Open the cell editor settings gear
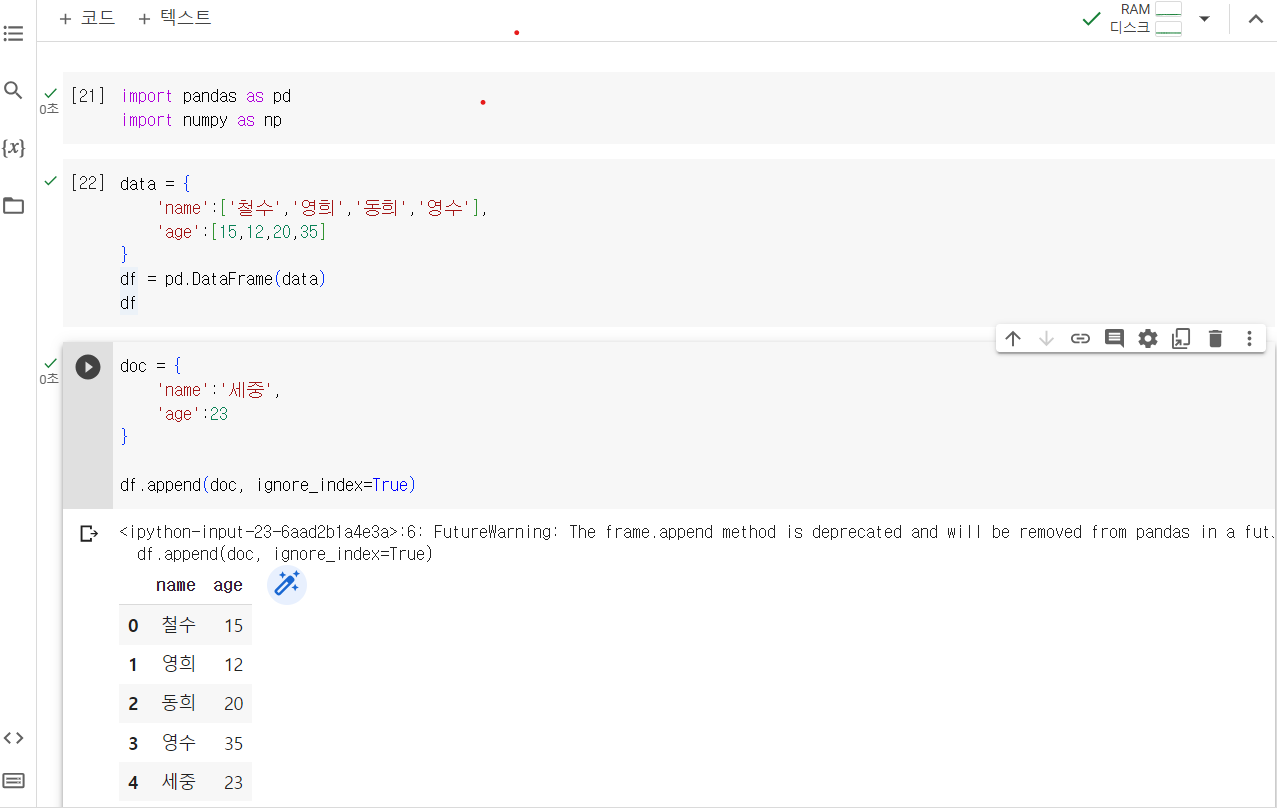The width and height of the screenshot is (1277, 811). click(x=1148, y=338)
